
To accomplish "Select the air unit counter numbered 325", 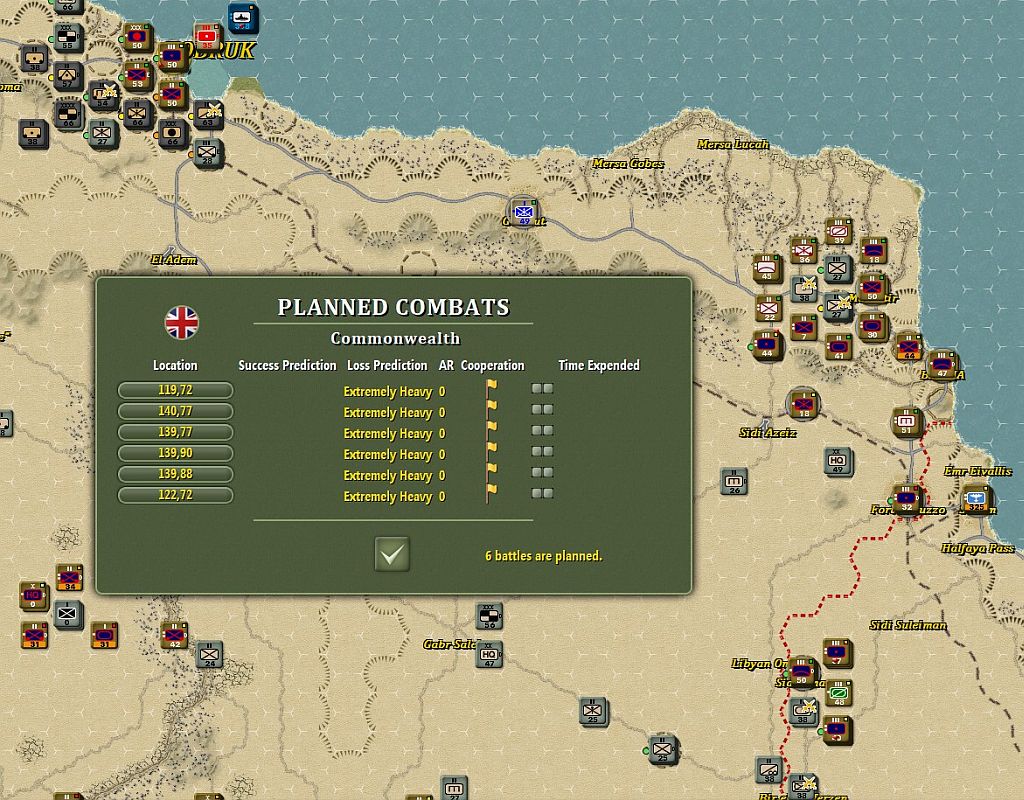I will 977,499.
